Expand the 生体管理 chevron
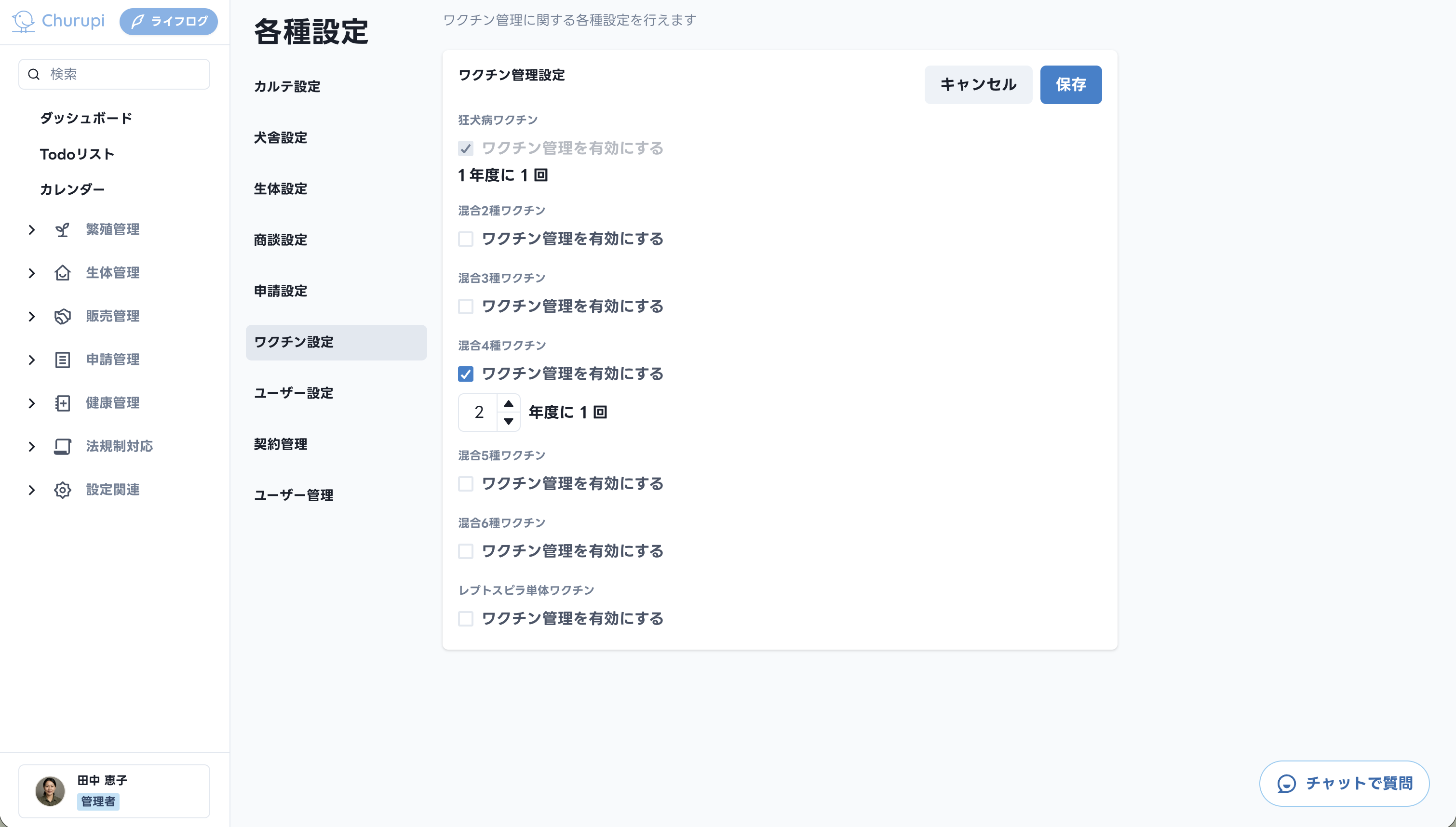Image resolution: width=1456 pixels, height=827 pixels. point(32,273)
